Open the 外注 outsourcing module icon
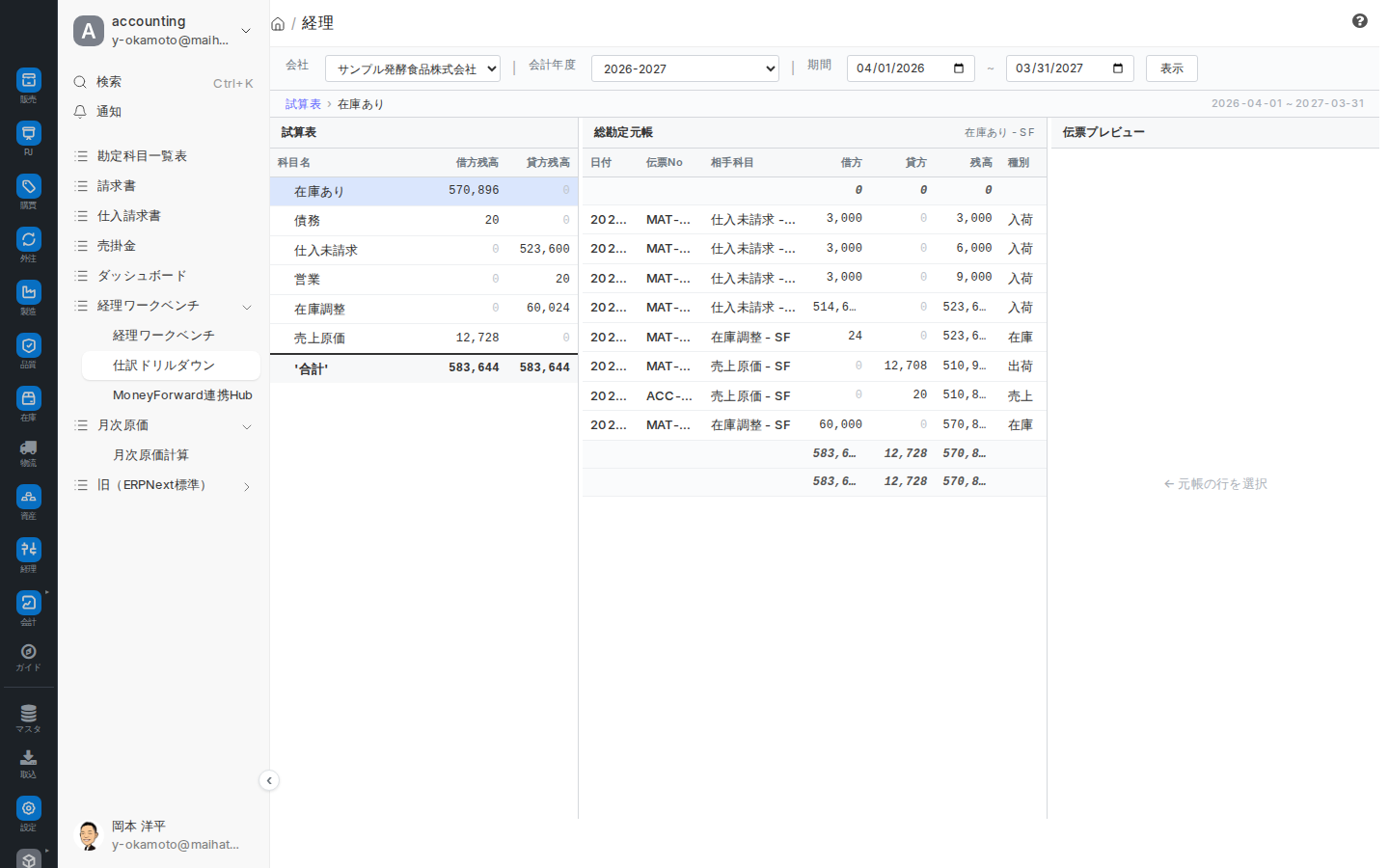 tap(29, 239)
